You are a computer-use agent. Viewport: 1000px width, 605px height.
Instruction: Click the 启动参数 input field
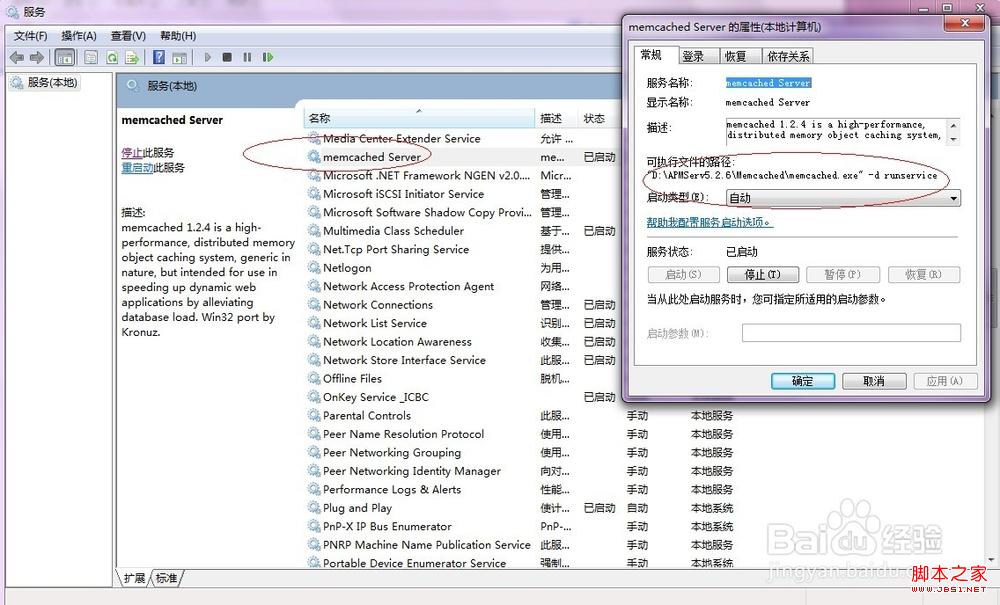pyautogui.click(x=851, y=333)
